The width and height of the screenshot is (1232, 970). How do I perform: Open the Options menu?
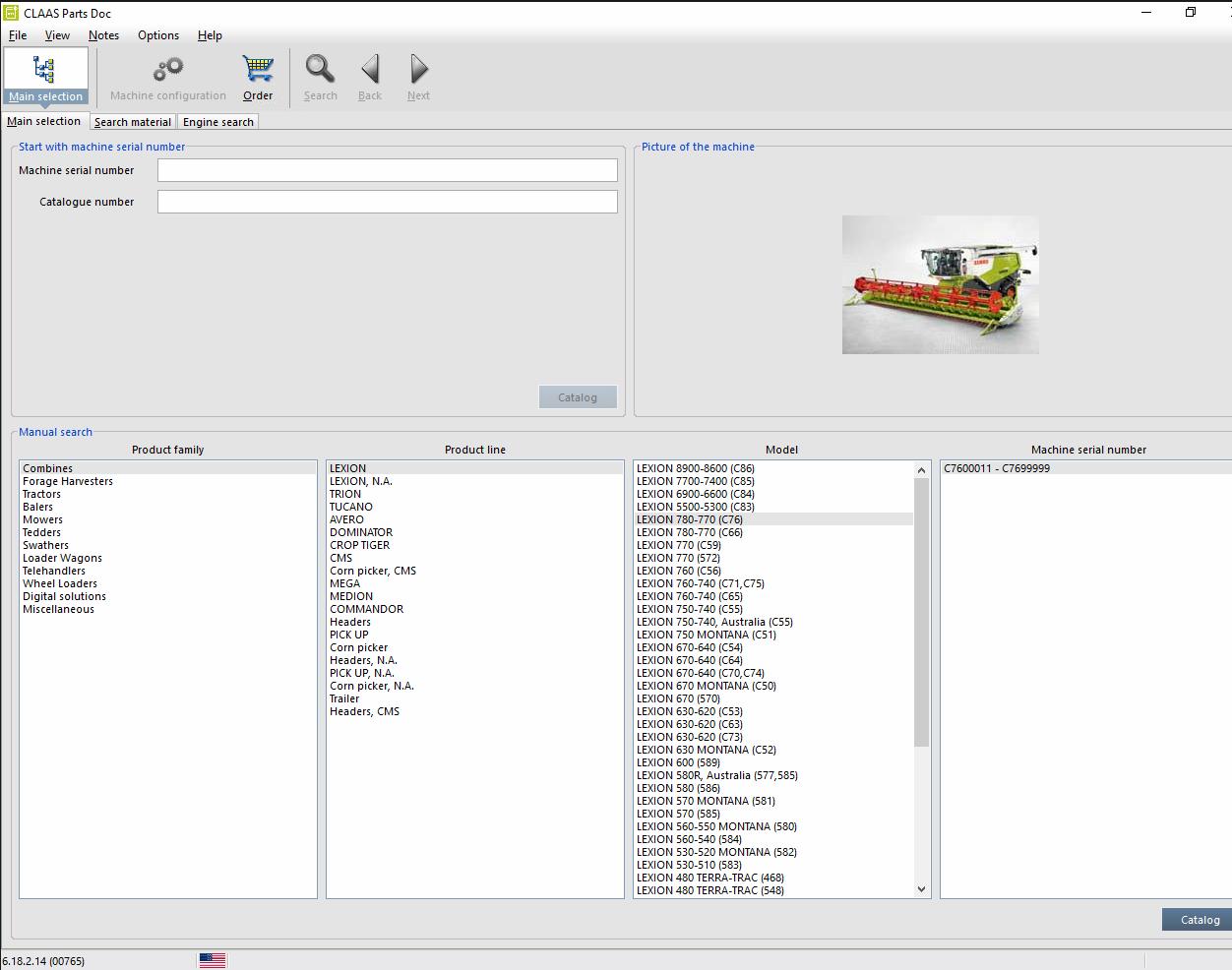[x=157, y=35]
